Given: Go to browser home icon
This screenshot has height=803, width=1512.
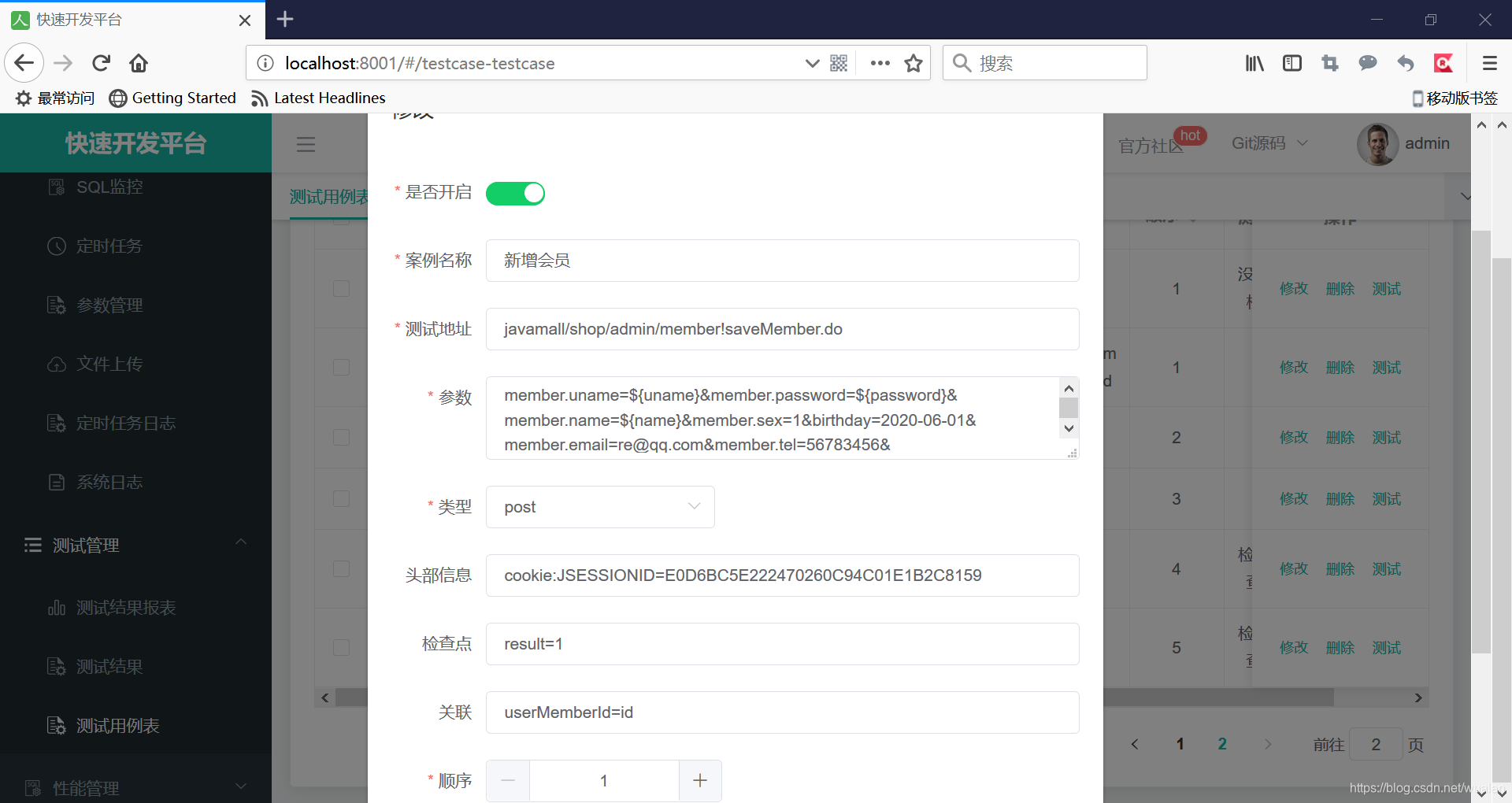Looking at the screenshot, I should (x=139, y=63).
